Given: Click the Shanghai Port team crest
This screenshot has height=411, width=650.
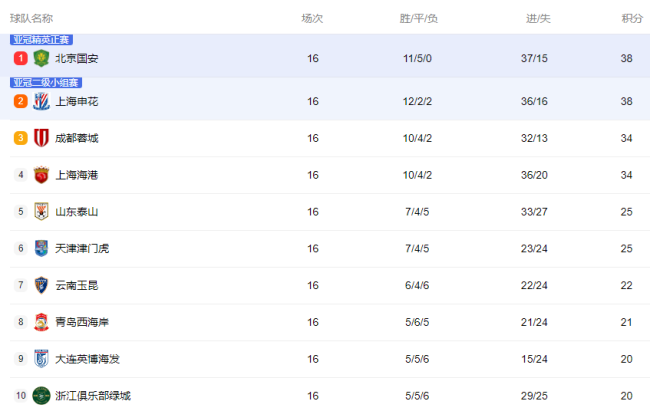Looking at the screenshot, I should 41,175.
